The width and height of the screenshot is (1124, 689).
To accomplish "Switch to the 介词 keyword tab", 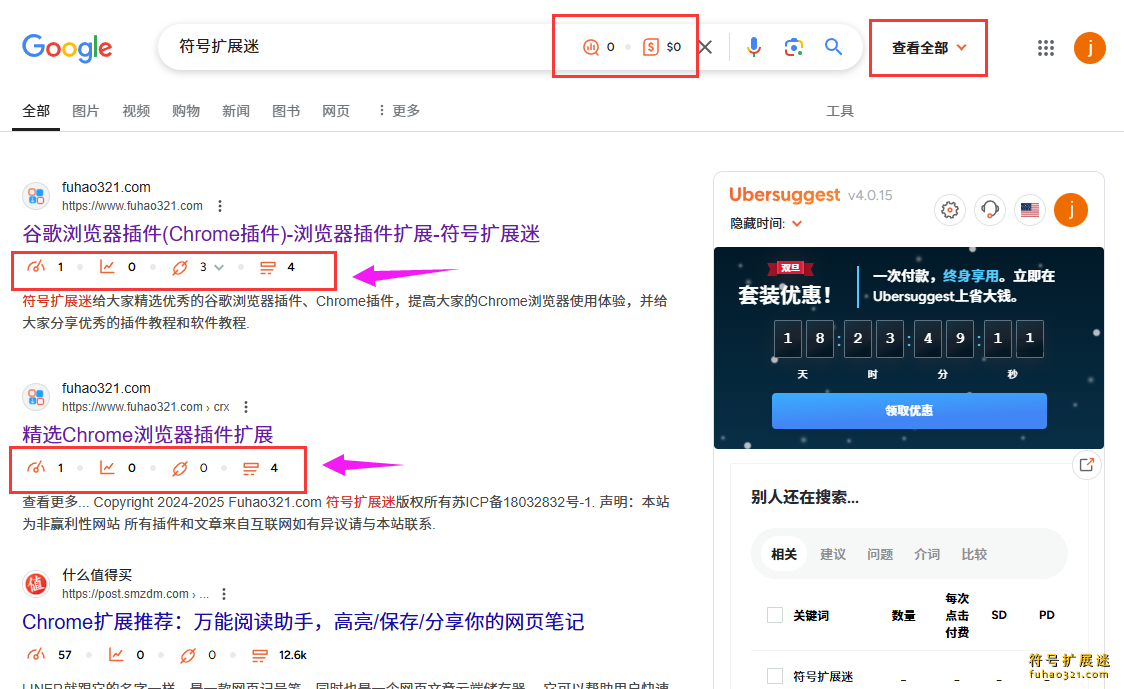I will coord(927,554).
